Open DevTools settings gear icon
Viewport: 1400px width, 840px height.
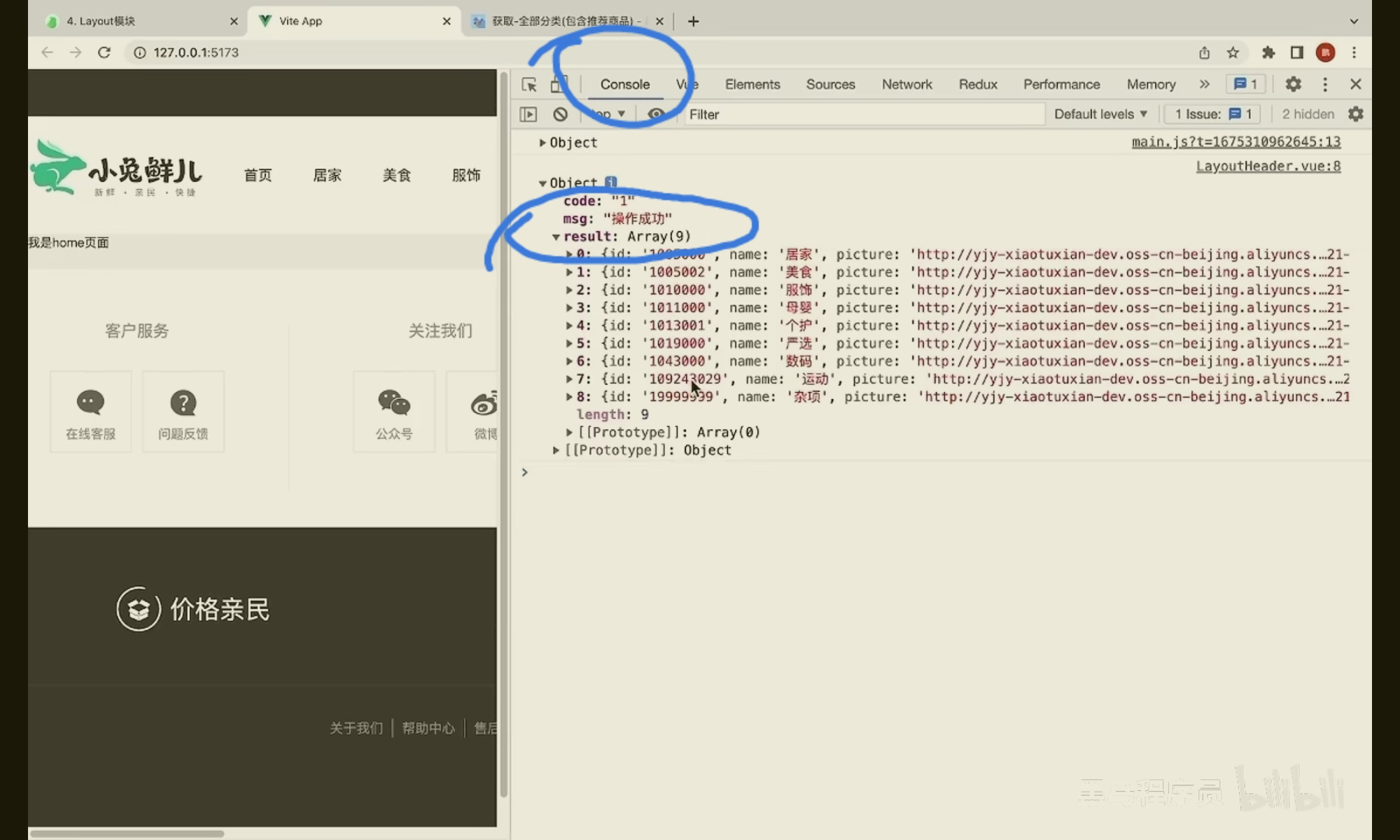[1293, 85]
